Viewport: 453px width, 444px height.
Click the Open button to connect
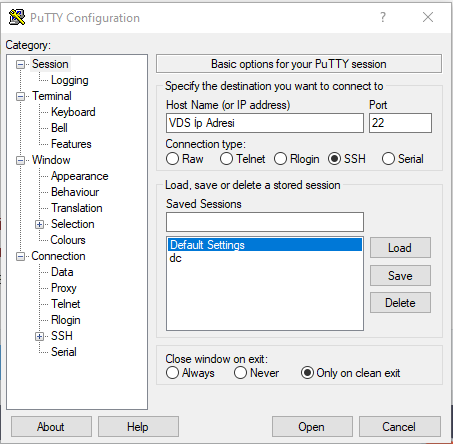(312, 426)
